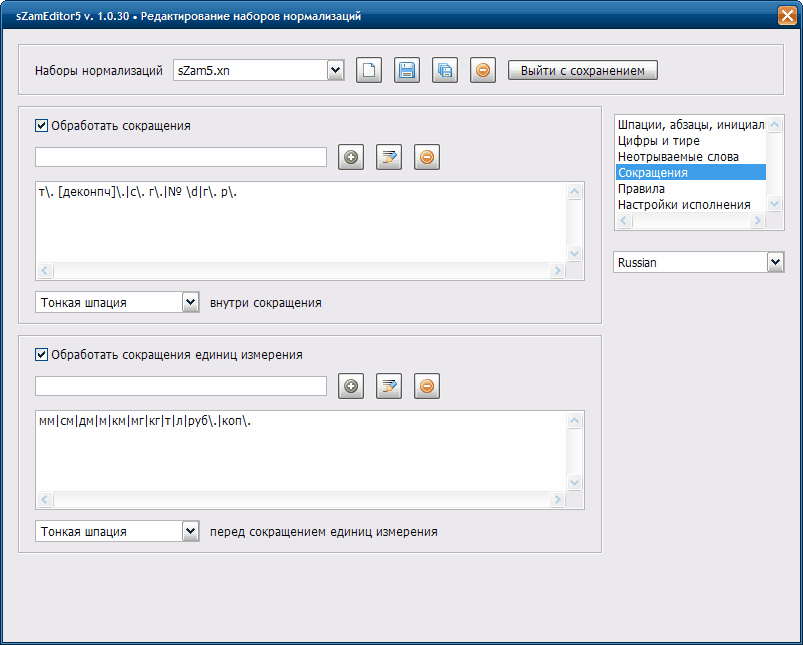The image size is (803, 645).
Task: Click down arrow of sections list scrollbar
Action: click(774, 204)
